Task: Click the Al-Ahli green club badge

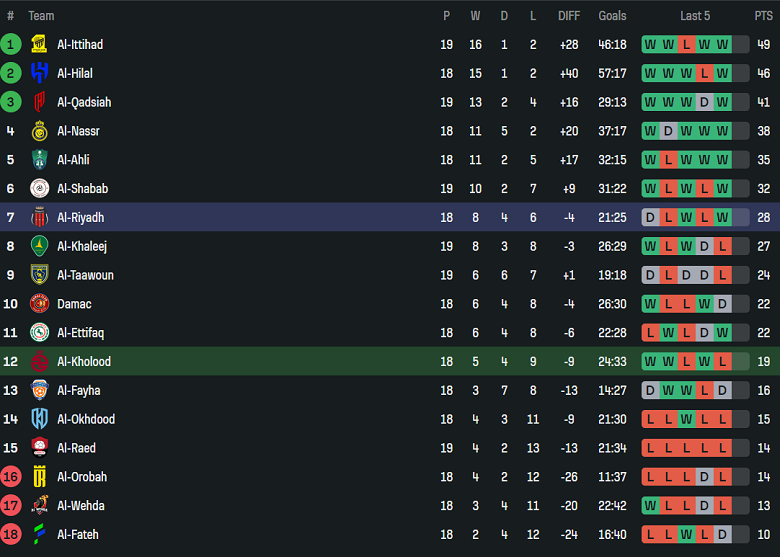Action: tap(39, 160)
